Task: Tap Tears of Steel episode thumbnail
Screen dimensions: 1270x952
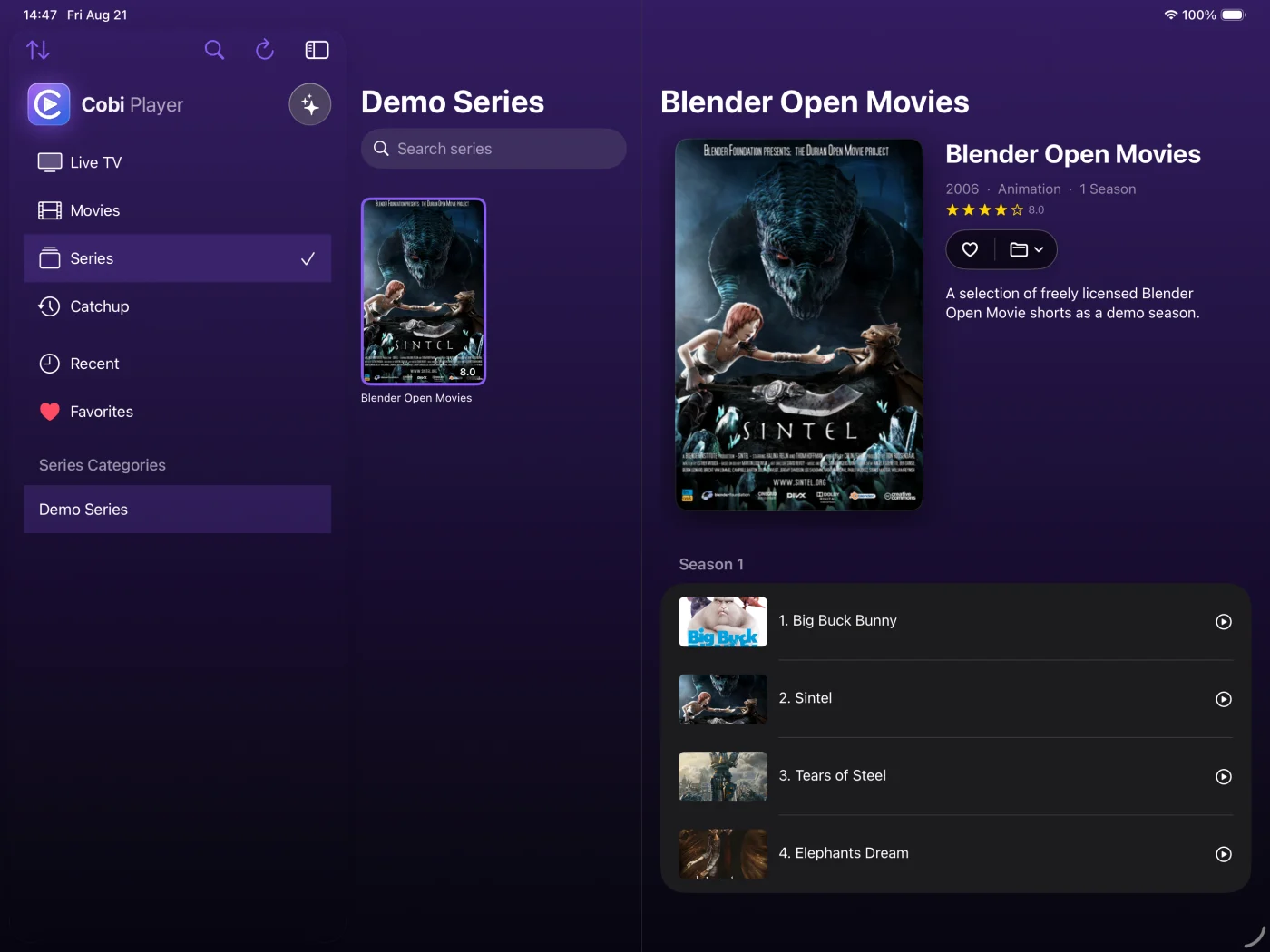Action: [723, 777]
